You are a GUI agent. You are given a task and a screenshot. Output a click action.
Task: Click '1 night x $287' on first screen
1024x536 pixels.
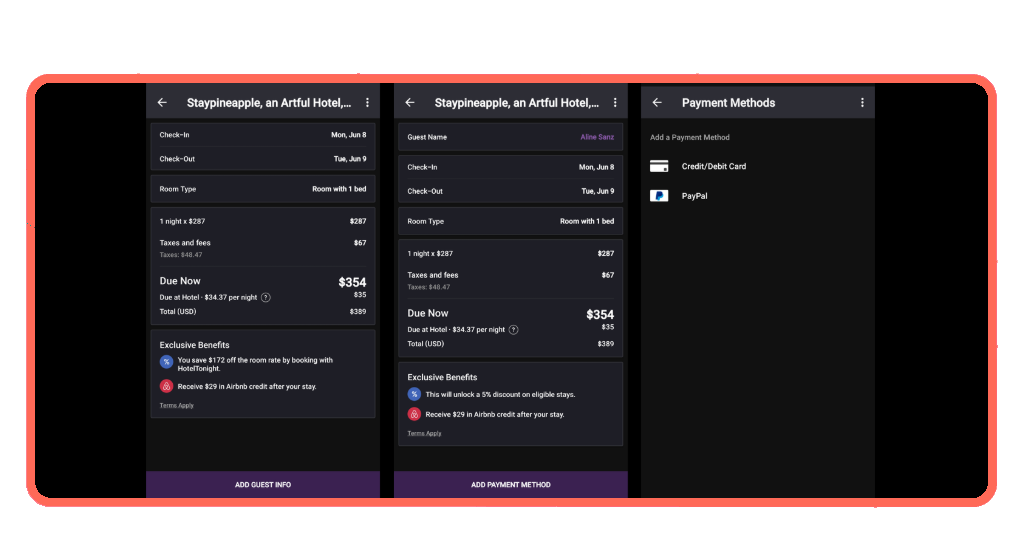(182, 221)
